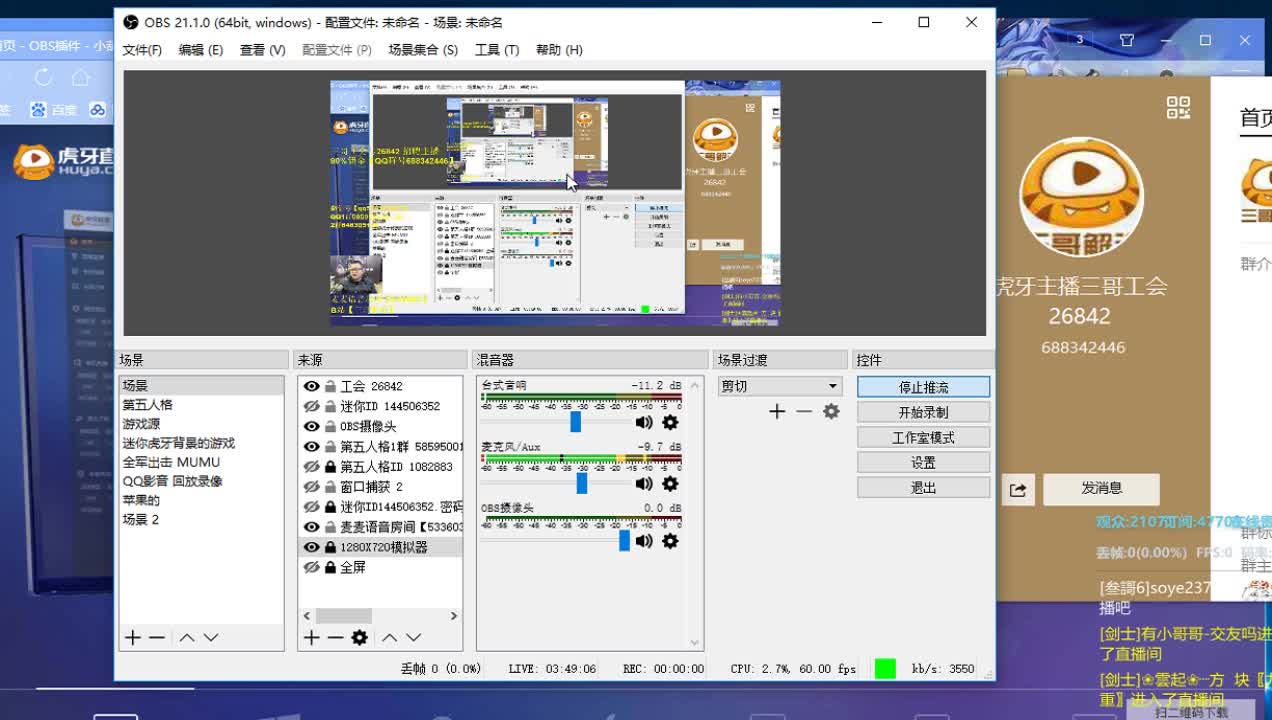Open the 文件 menu
Viewport: 1272px width, 720px height.
141,49
